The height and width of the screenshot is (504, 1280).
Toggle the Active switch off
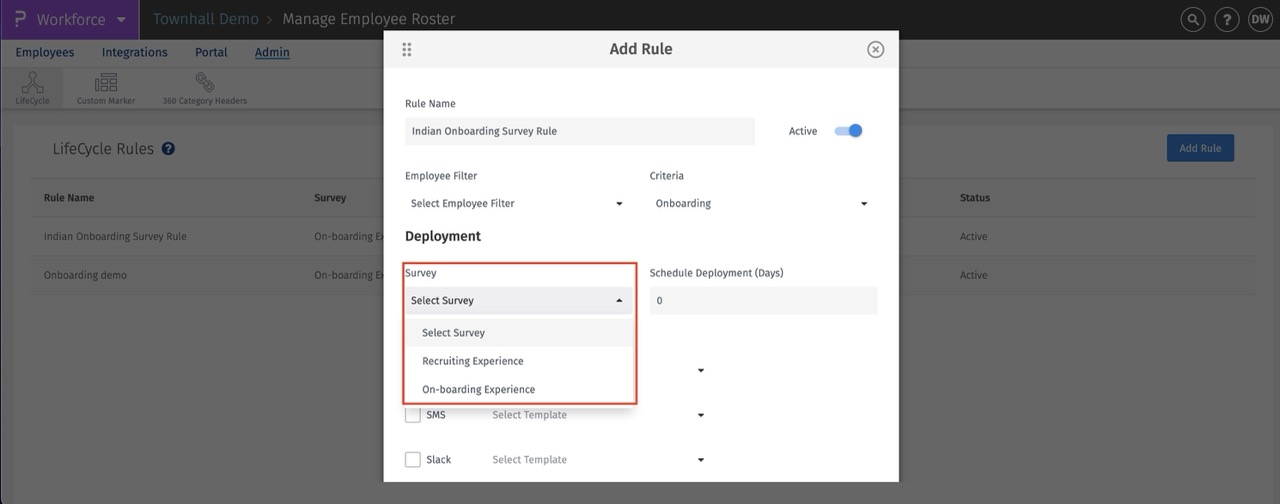pyautogui.click(x=848, y=131)
